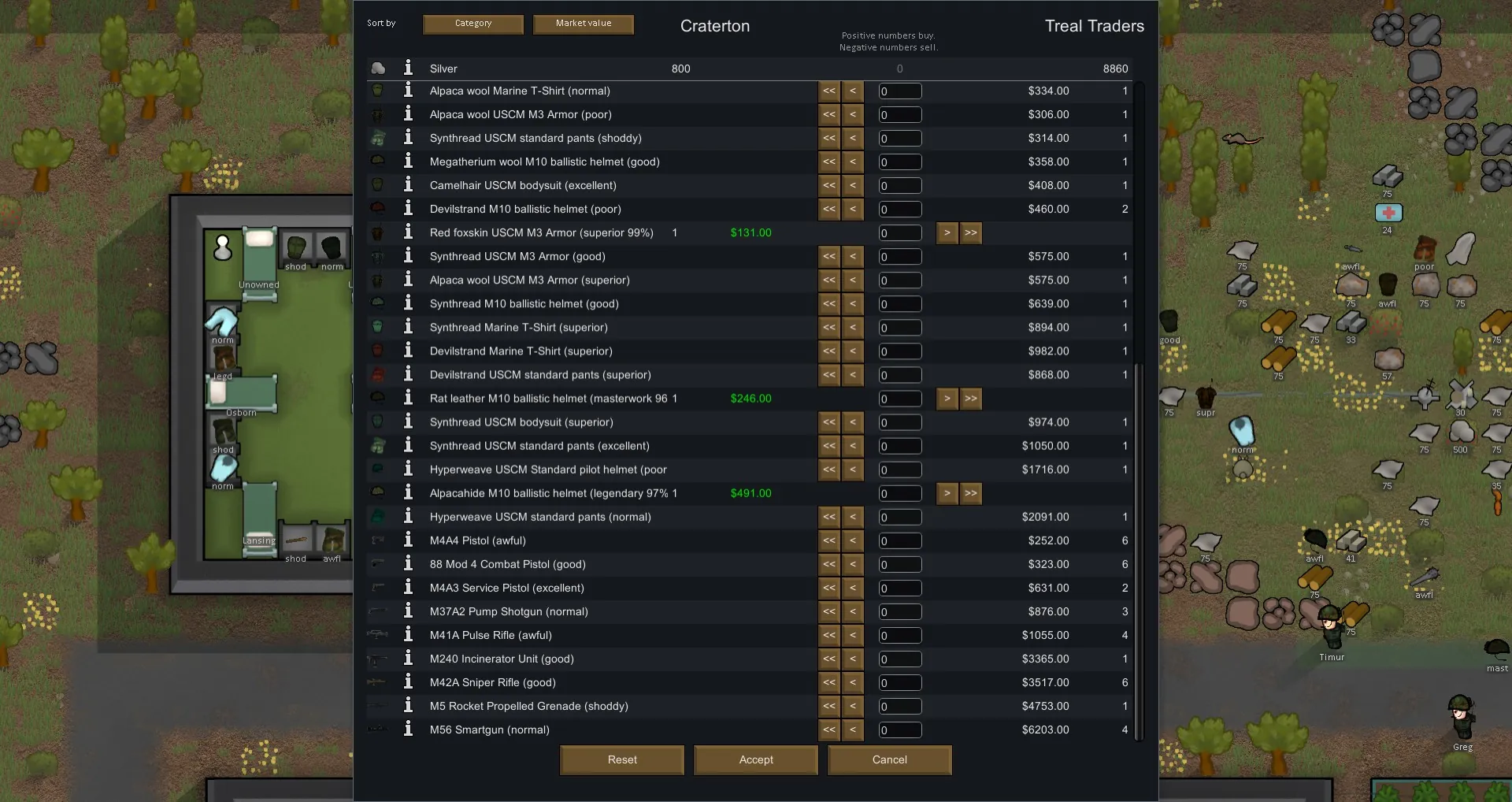View info for M240 Incinerator Unit

point(408,659)
